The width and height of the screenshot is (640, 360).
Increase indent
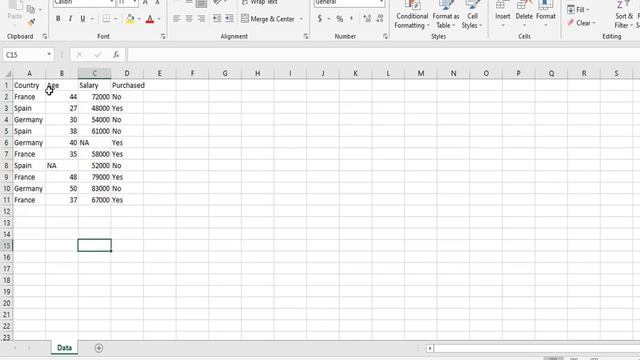tap(229, 19)
